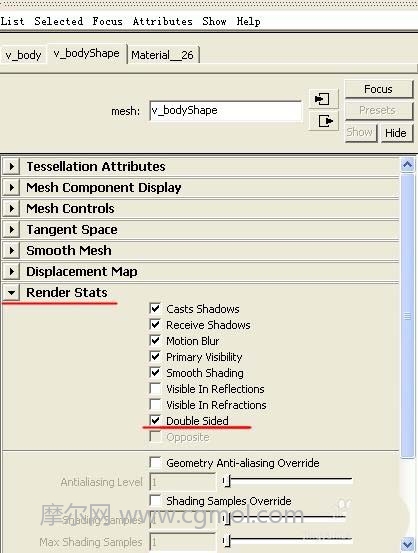Screen dimensions: 418x553
Task: Collapse the Render Stats section
Action: tap(11, 292)
